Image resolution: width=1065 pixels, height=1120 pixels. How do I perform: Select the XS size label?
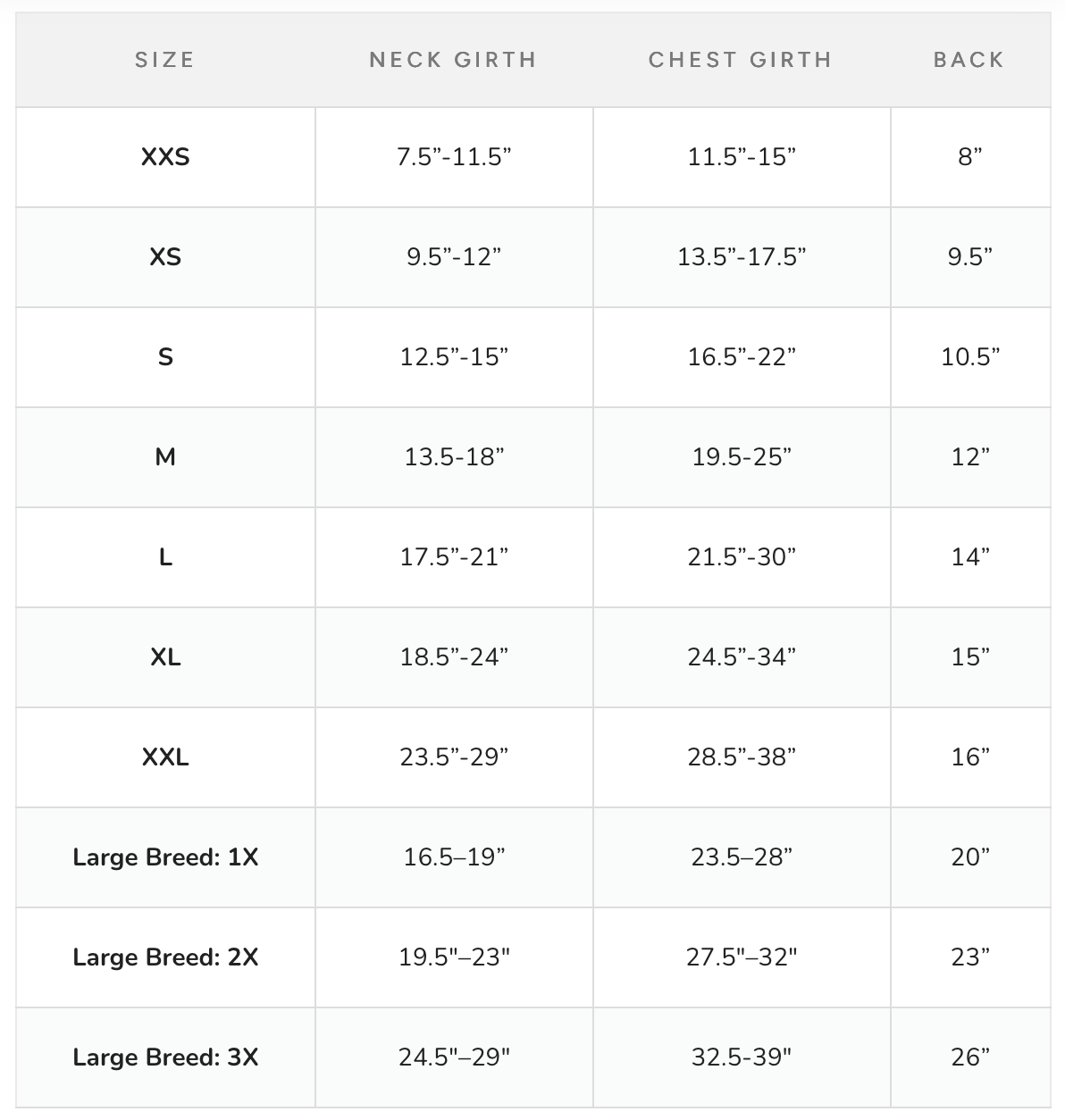click(x=165, y=257)
